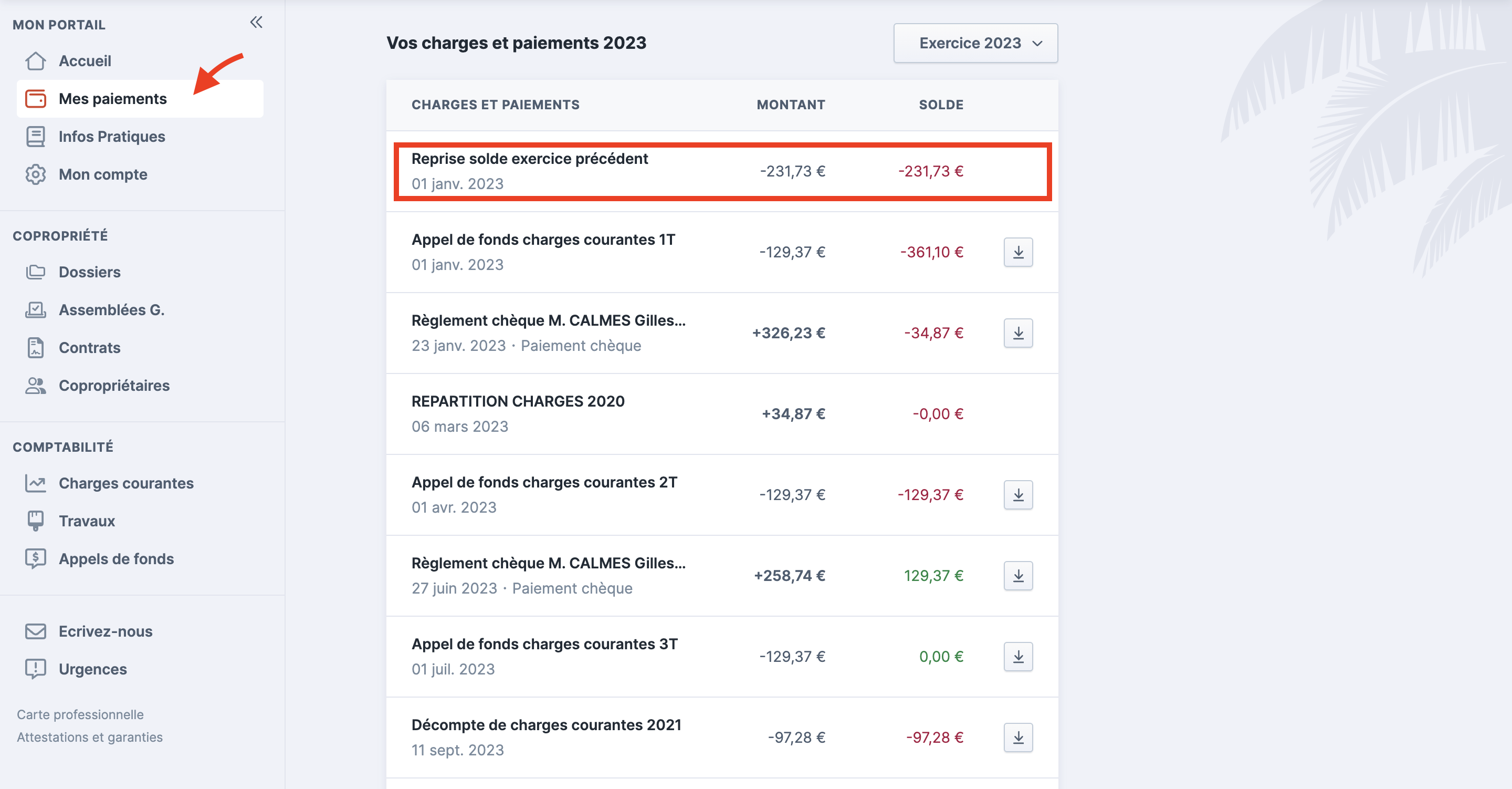Click the Dossiers folder icon
This screenshot has height=789, width=1512.
click(36, 272)
